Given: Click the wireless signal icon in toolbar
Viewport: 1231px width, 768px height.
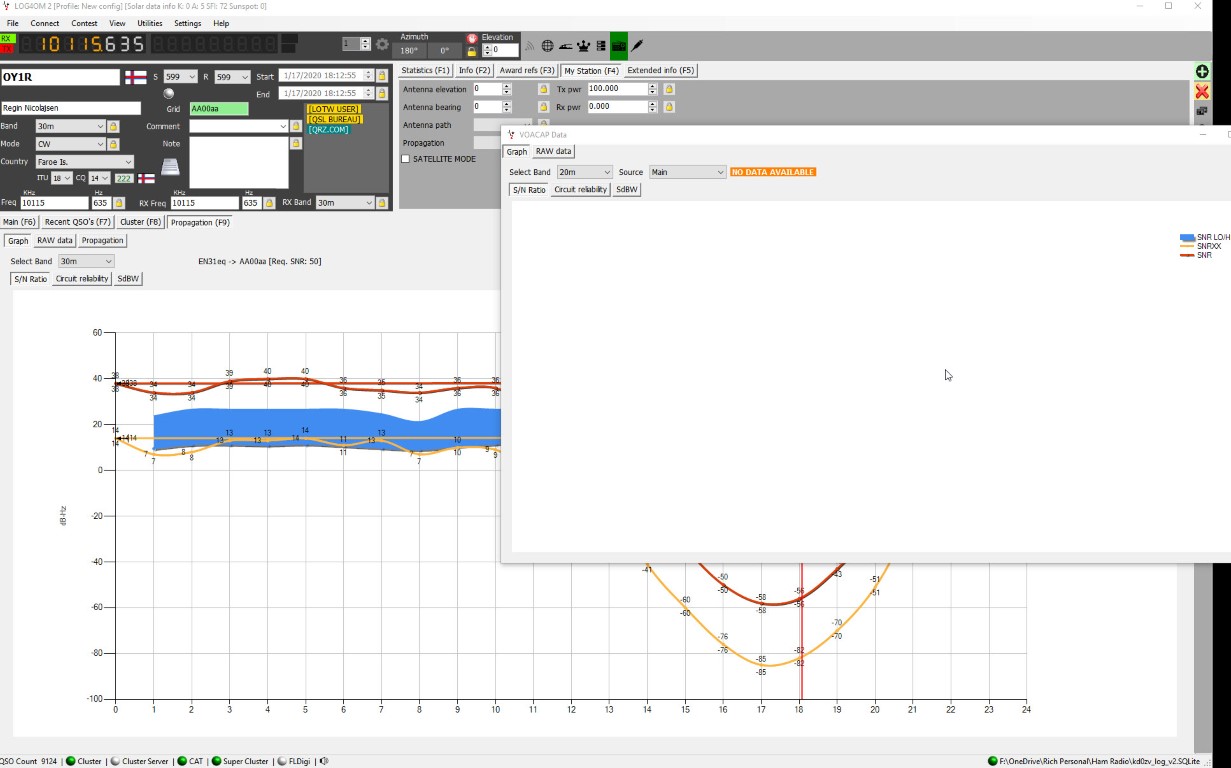Looking at the screenshot, I should tap(531, 45).
